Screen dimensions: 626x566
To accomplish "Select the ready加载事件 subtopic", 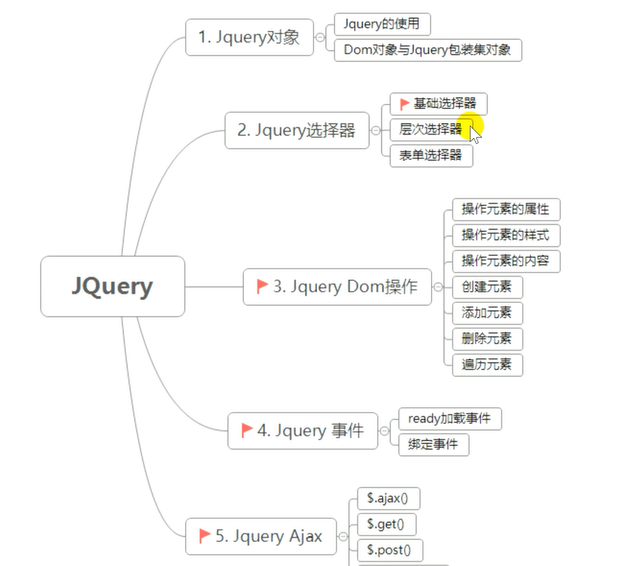I will click(450, 419).
